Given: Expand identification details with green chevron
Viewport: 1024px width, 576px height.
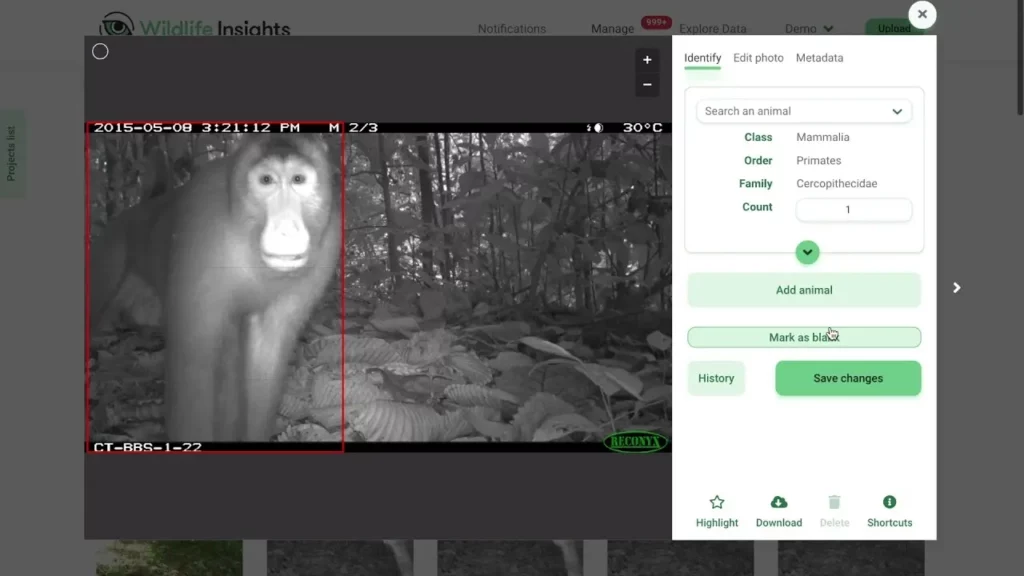Looking at the screenshot, I should pos(807,252).
